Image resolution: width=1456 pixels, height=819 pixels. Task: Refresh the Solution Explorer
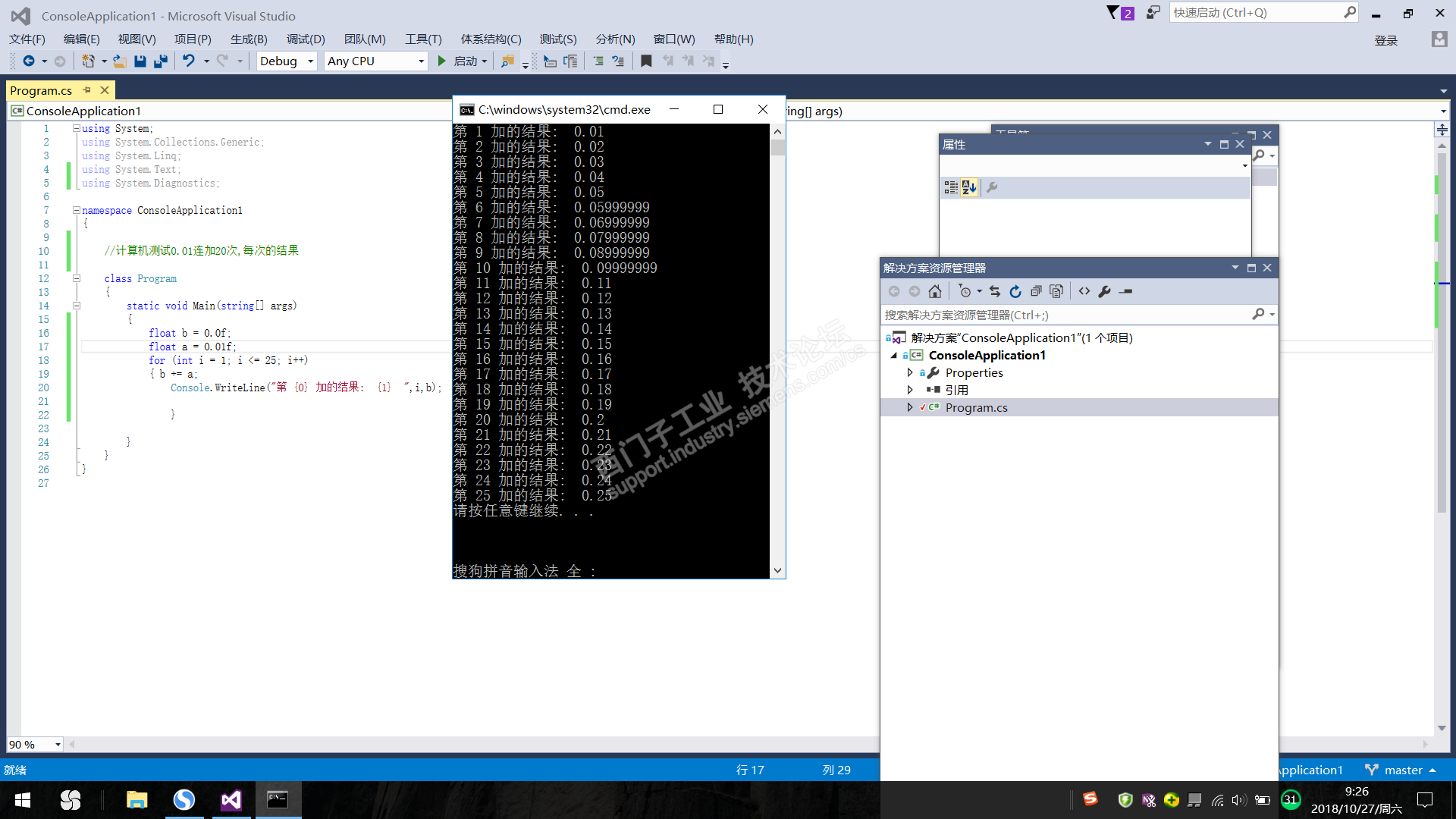pyautogui.click(x=1015, y=291)
